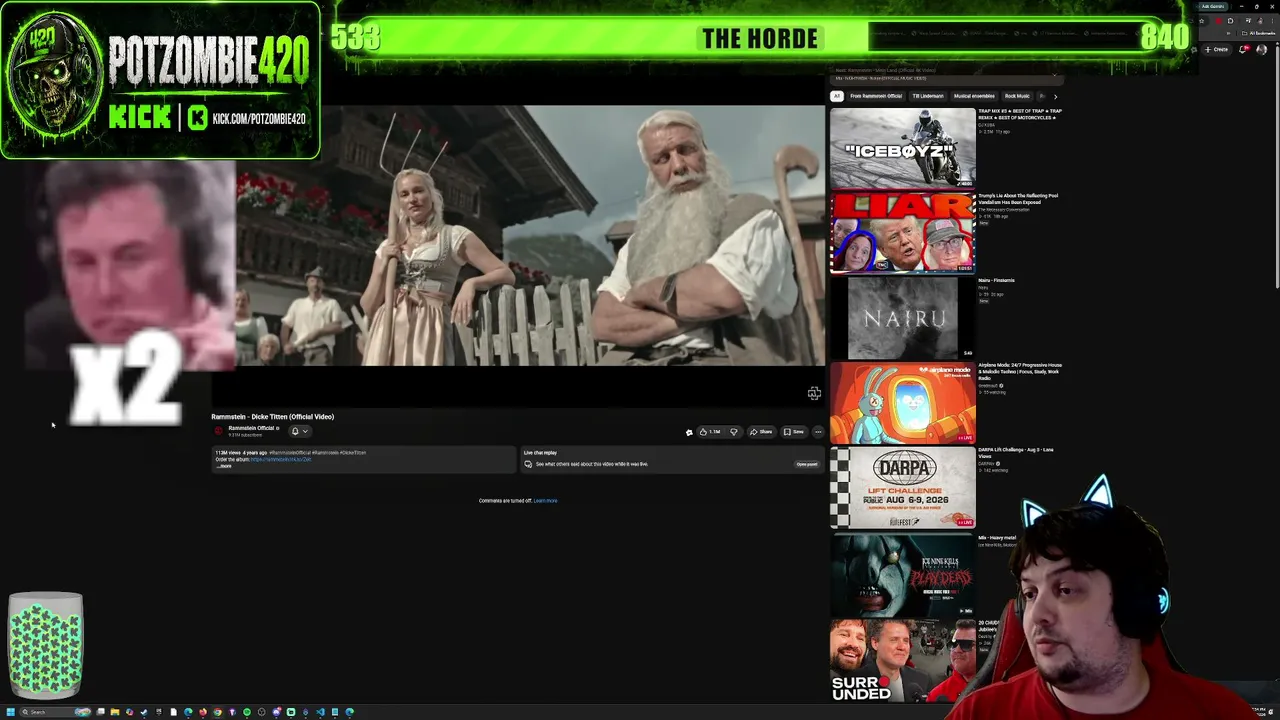Viewport: 1280px width, 720px height.
Task: Click the gear icon beside like button
Action: pyautogui.click(x=688, y=432)
